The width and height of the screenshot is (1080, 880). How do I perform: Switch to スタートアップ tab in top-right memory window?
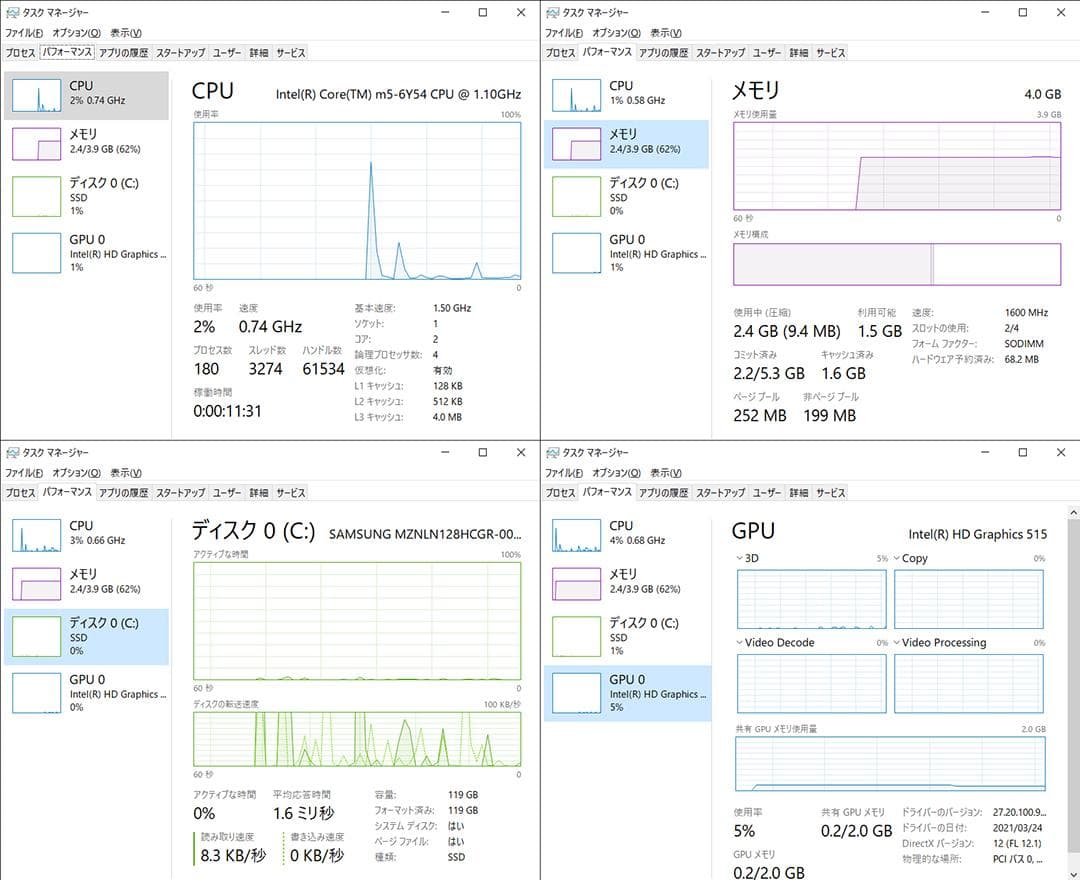[720, 52]
